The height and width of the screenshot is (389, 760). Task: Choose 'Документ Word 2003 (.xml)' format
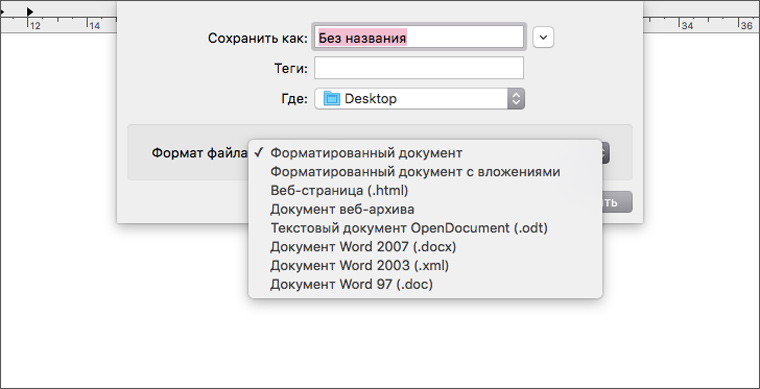(x=425, y=265)
